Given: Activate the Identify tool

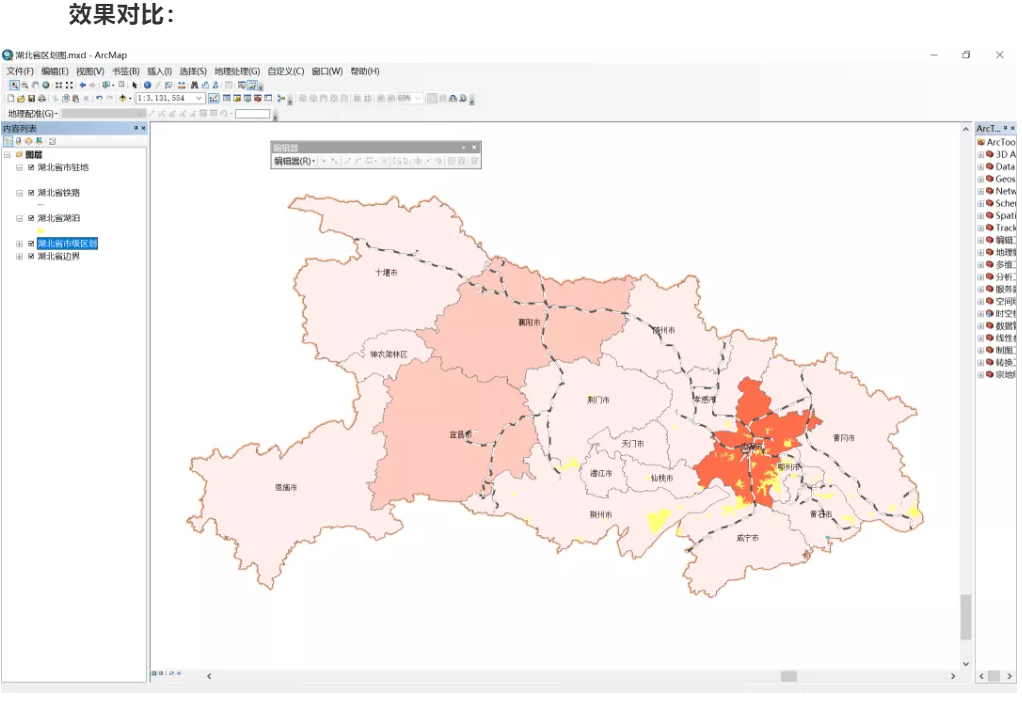Looking at the screenshot, I should pos(147,85).
